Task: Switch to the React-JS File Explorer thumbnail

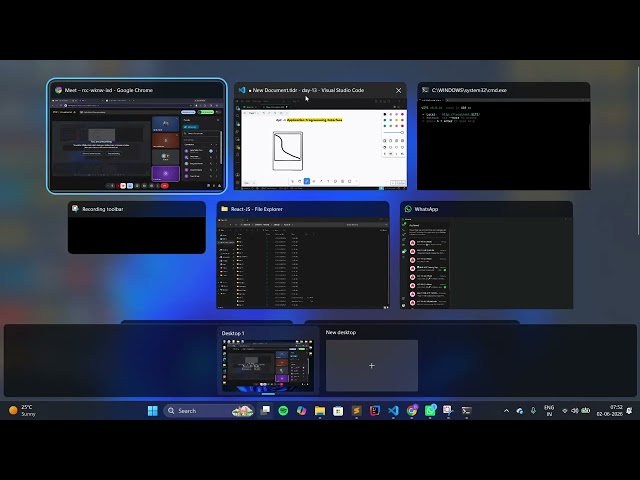Action: [x=303, y=255]
